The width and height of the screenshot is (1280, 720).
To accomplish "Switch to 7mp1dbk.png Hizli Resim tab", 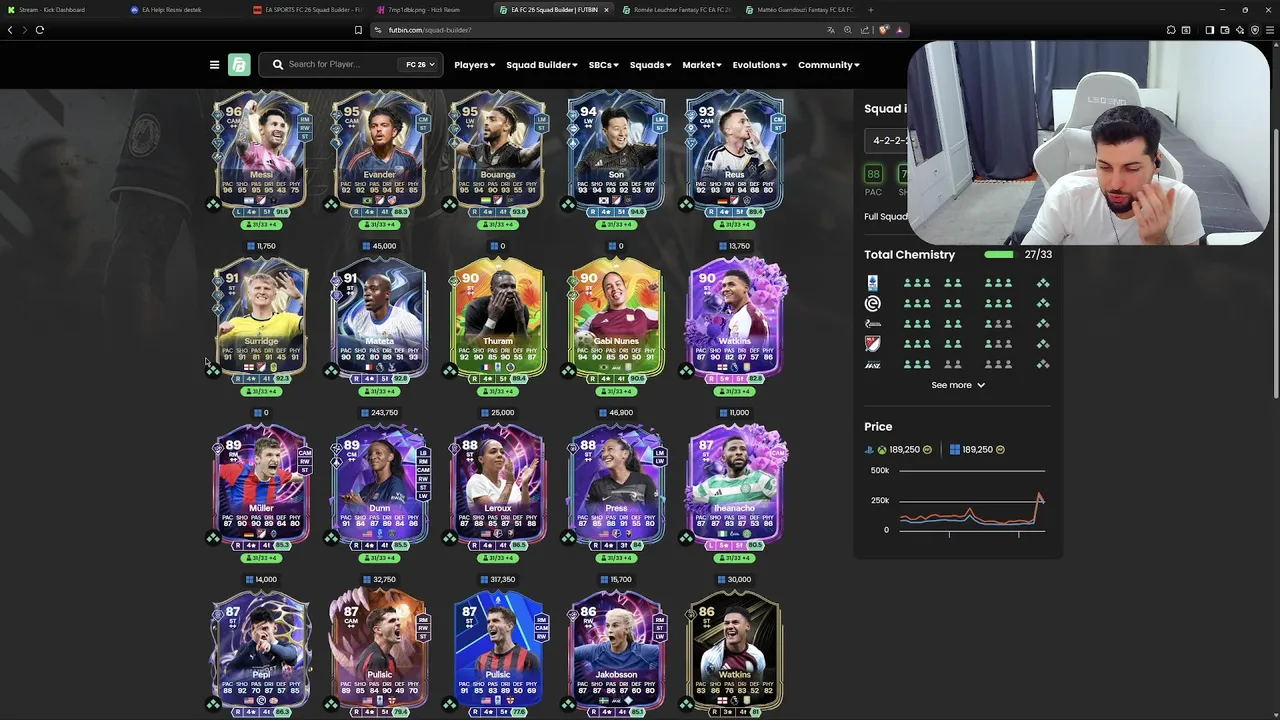I will 430,10.
